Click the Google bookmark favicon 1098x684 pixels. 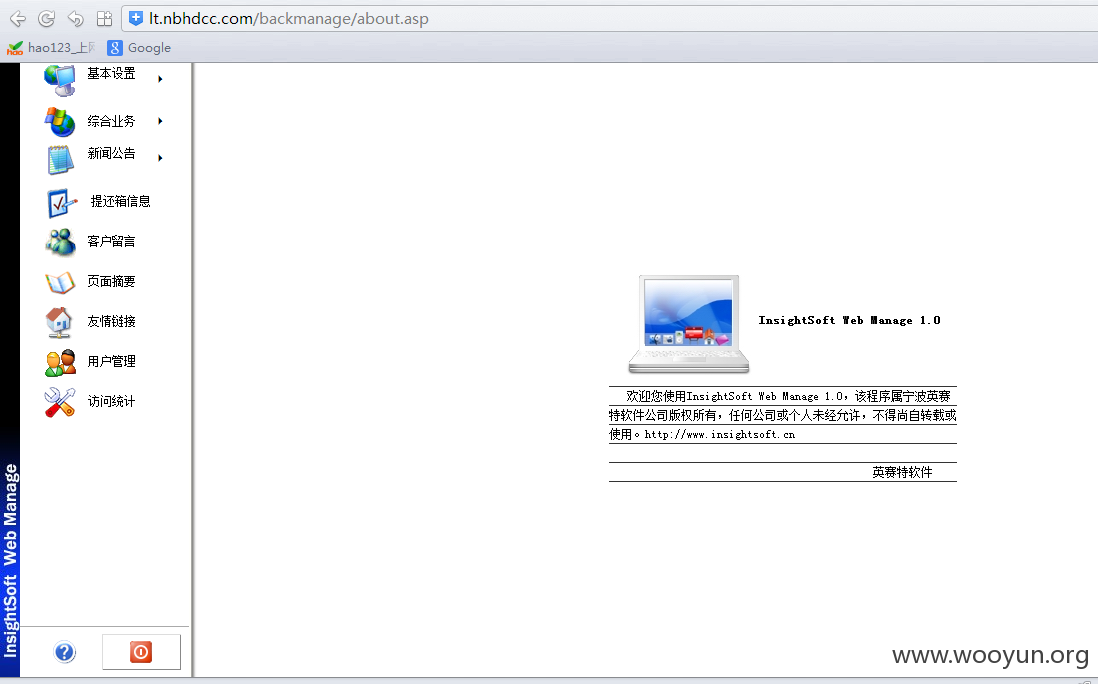tap(115, 48)
